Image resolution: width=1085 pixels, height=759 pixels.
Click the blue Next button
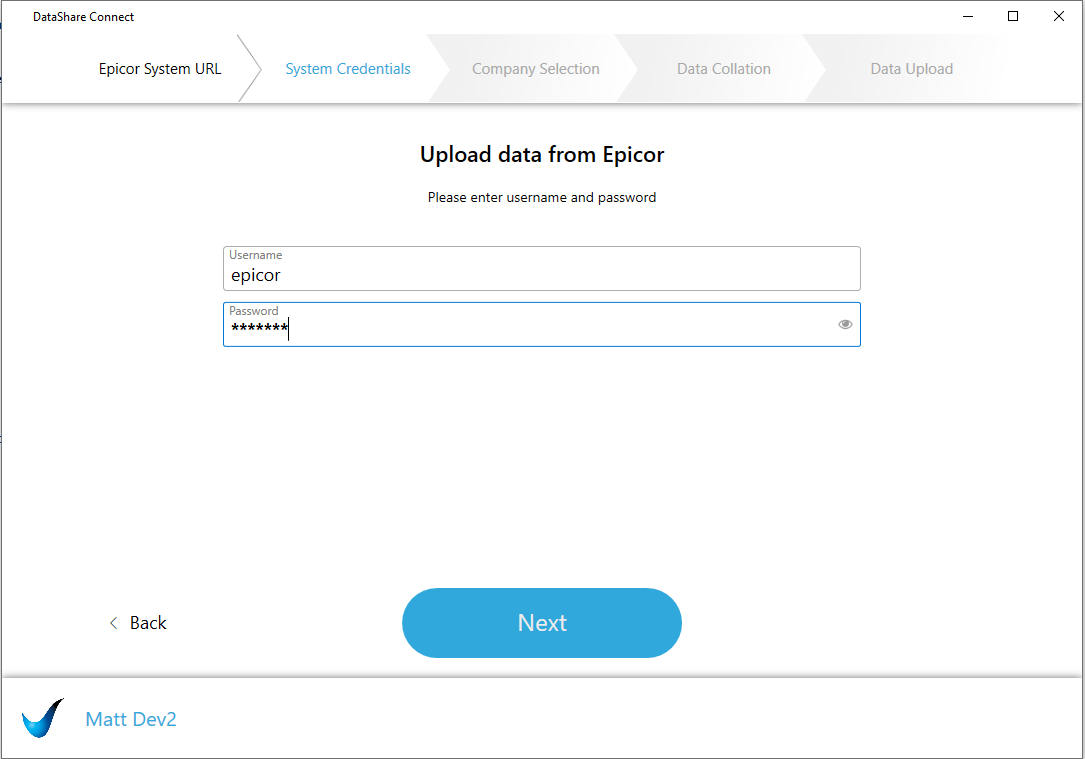click(542, 623)
